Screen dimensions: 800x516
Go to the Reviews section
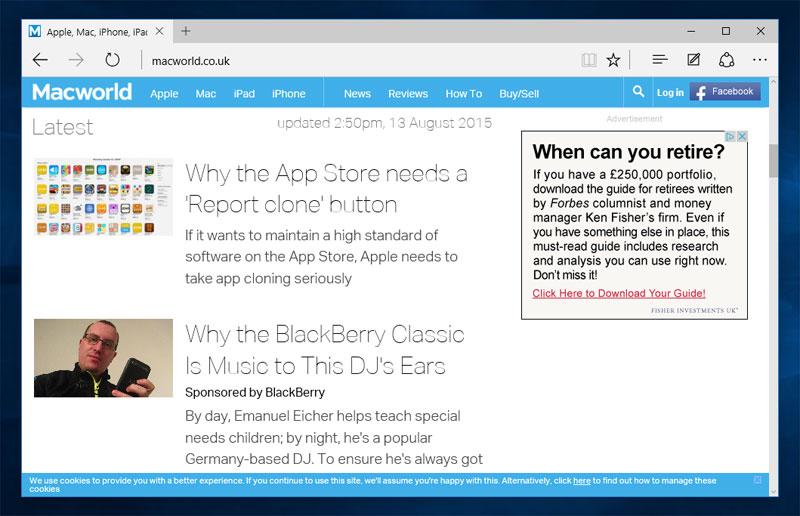pos(408,94)
